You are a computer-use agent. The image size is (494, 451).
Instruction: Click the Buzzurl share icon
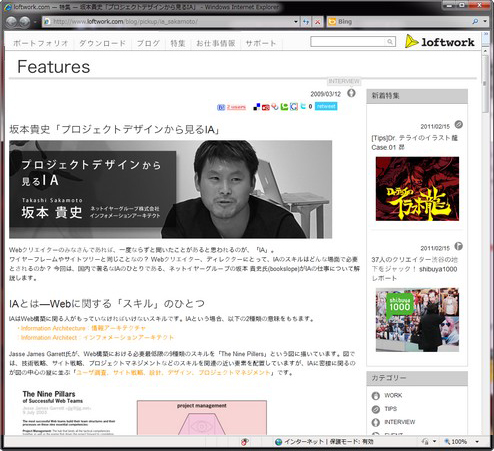(x=275, y=107)
